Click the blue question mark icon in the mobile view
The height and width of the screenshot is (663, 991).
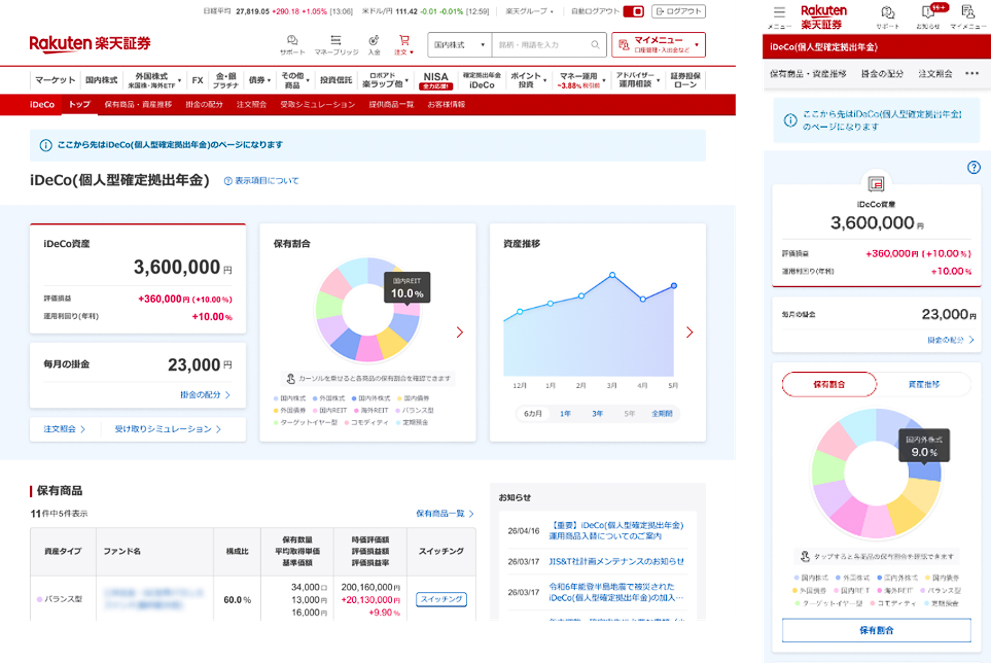coord(974,167)
